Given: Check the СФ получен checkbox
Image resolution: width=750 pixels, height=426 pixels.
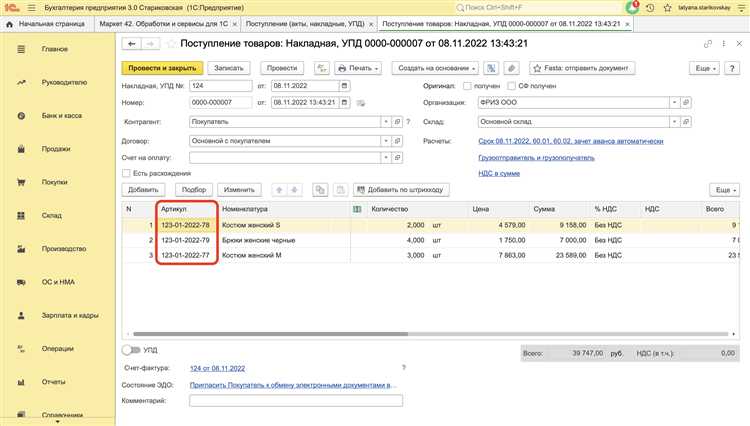Looking at the screenshot, I should coord(511,86).
